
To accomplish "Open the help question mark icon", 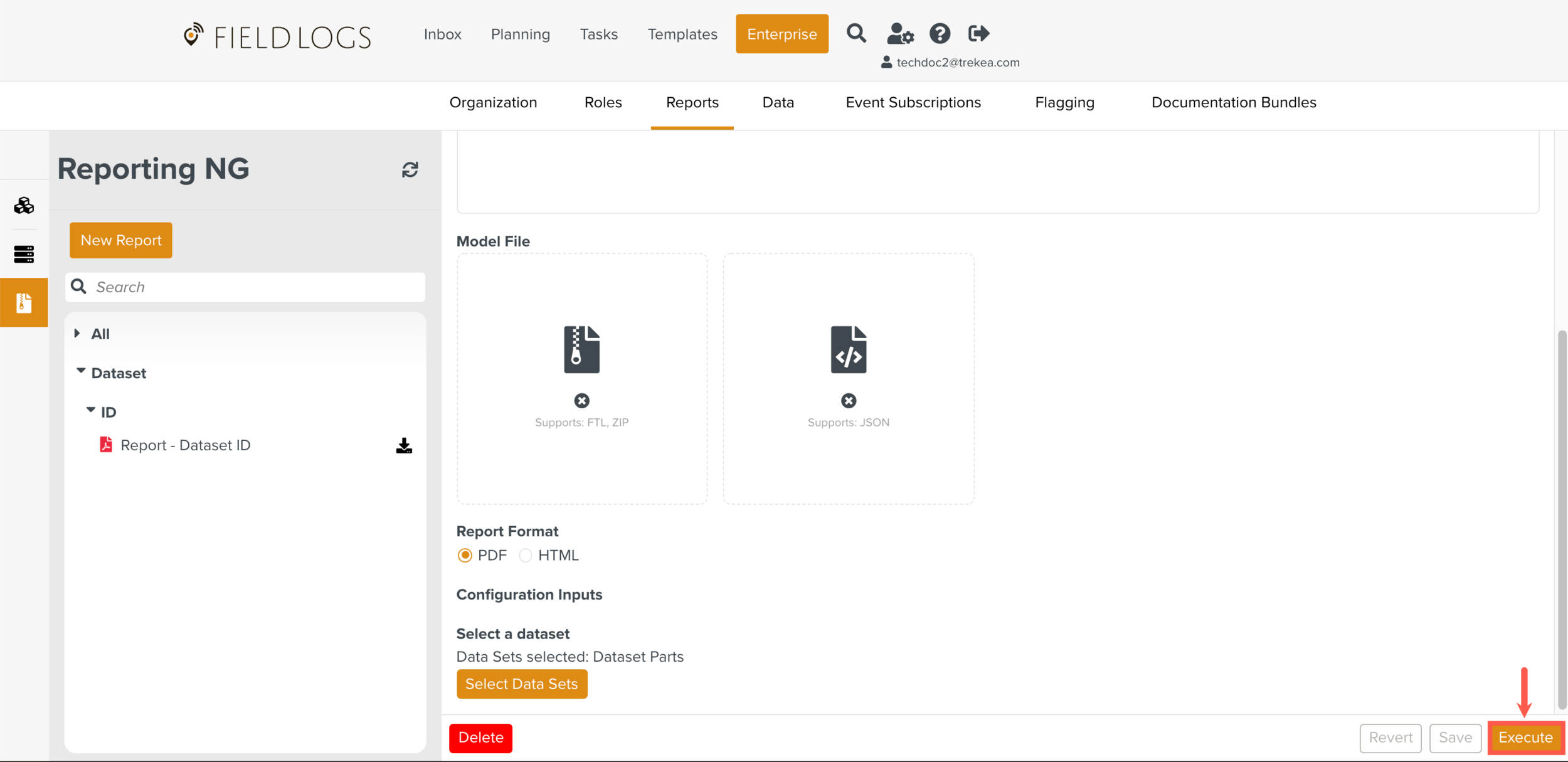I will (939, 33).
